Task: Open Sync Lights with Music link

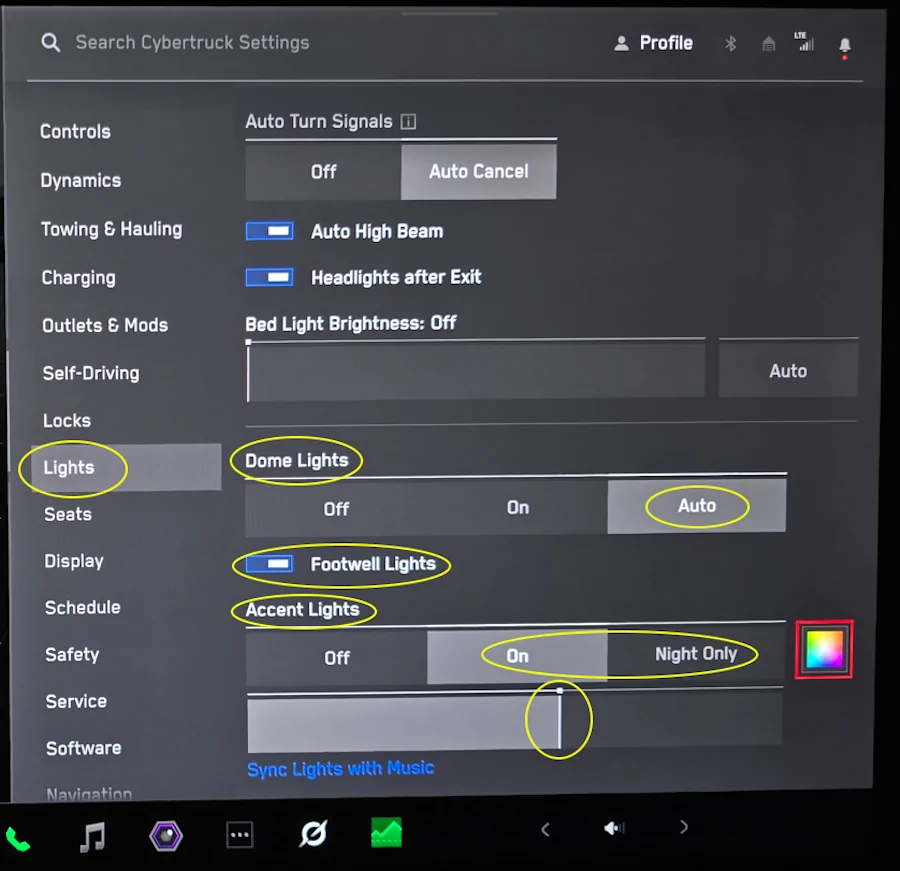Action: coord(340,768)
